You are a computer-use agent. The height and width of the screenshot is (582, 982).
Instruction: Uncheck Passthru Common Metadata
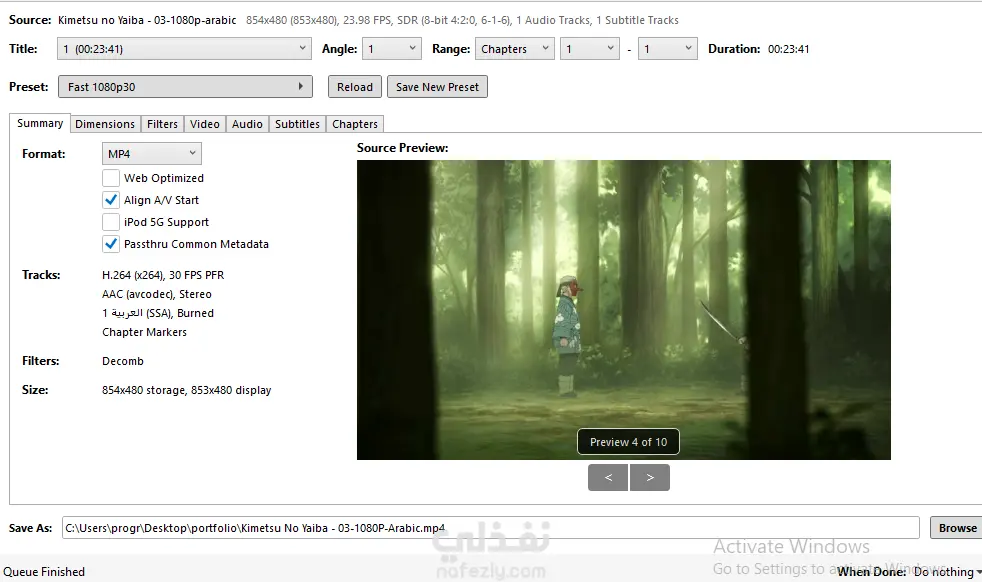111,244
